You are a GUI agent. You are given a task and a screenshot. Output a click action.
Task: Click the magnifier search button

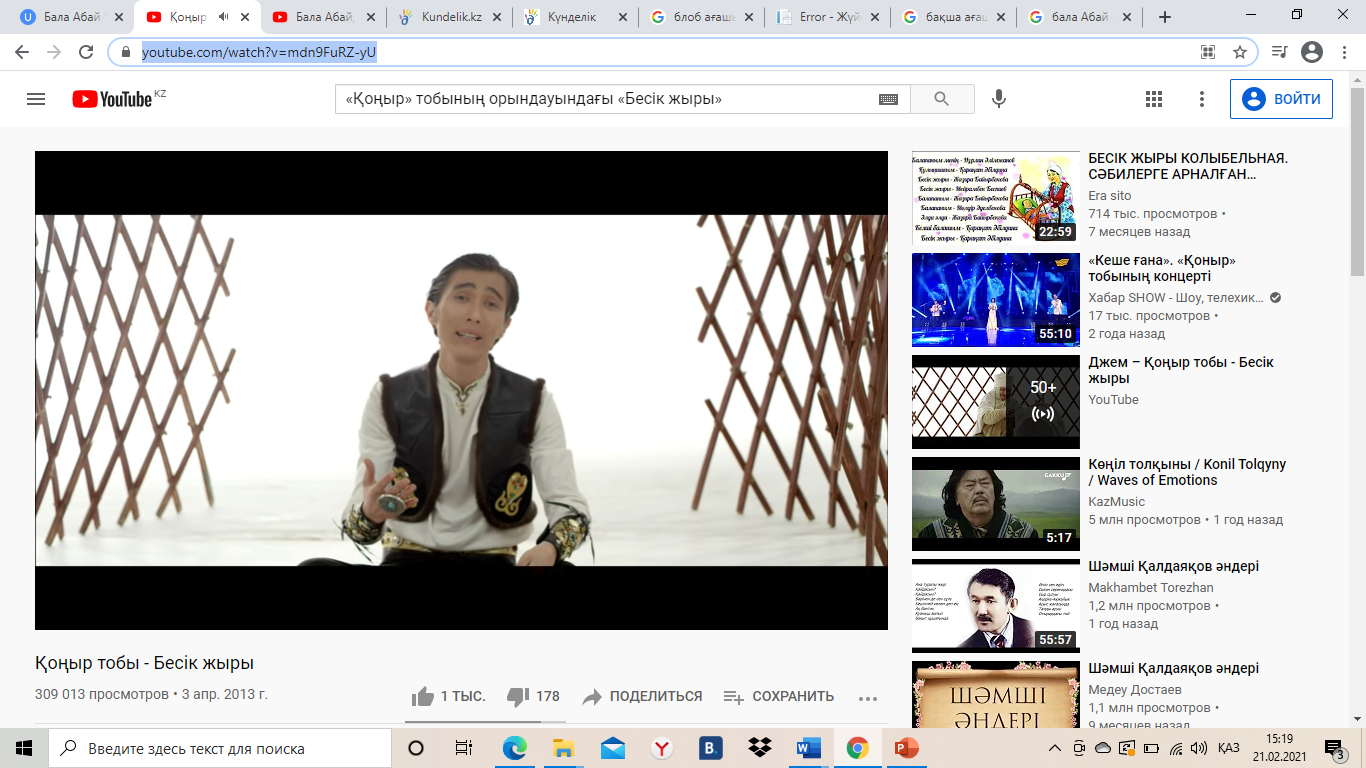(941, 99)
